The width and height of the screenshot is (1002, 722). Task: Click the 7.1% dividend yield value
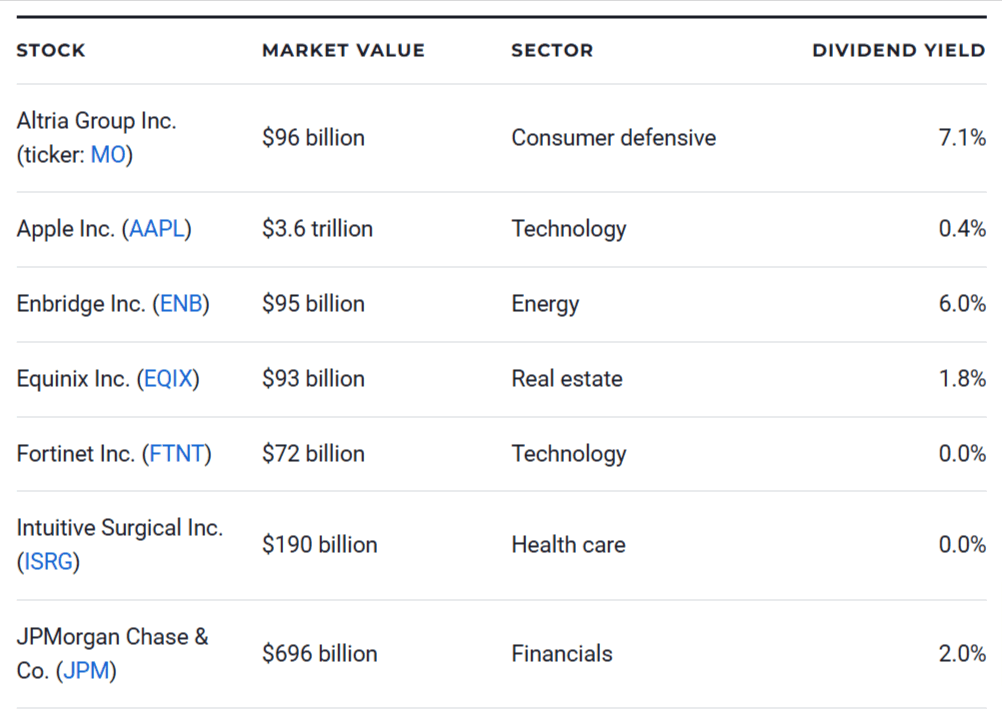click(961, 138)
